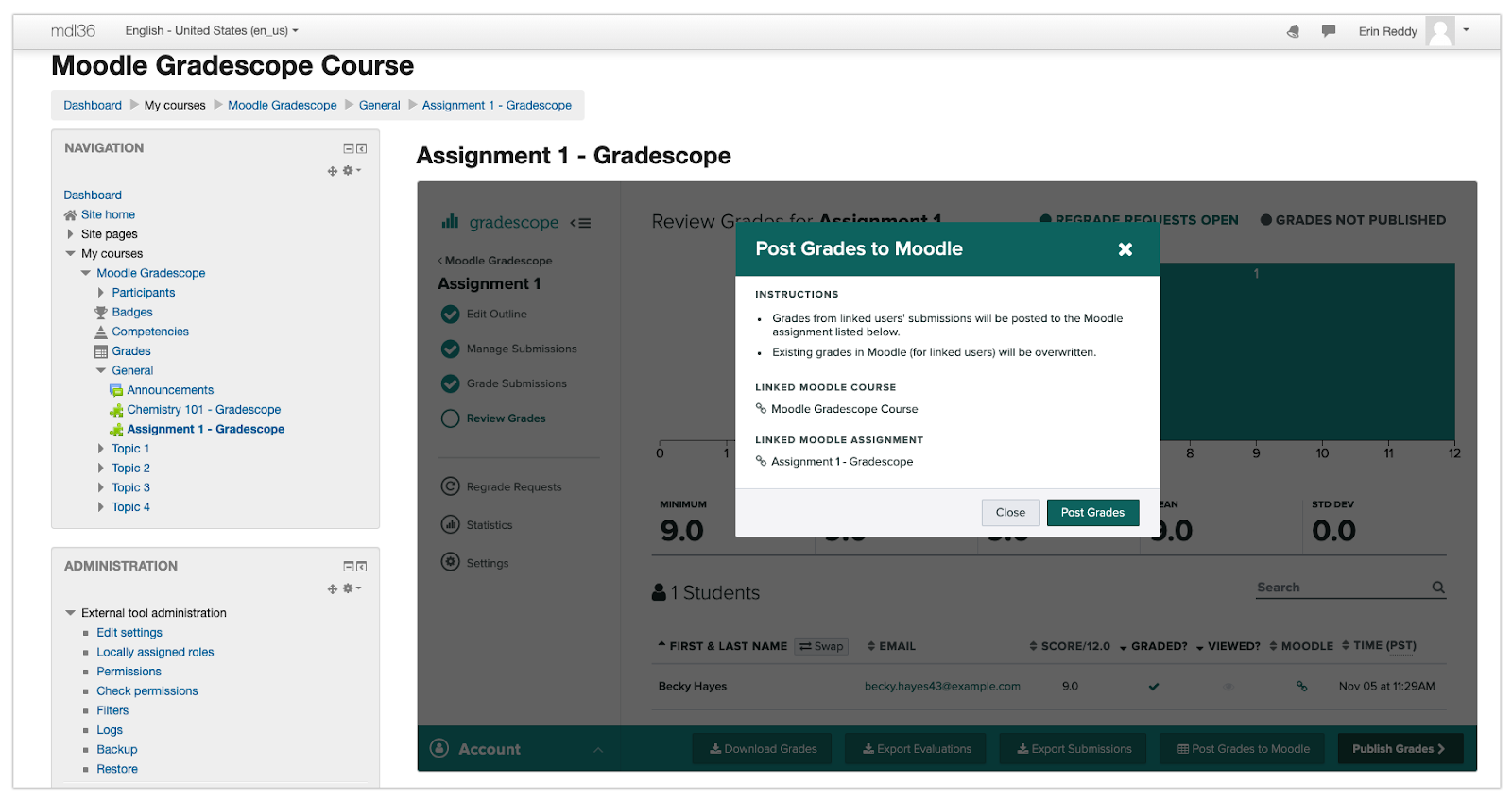
Task: Open the Navigation block gear menu
Action: point(352,171)
